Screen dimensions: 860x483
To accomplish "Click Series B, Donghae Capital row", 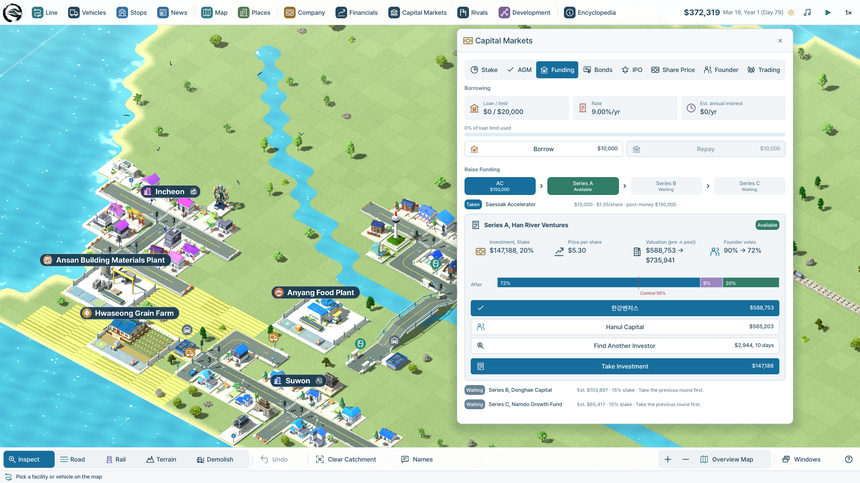I will pos(625,390).
